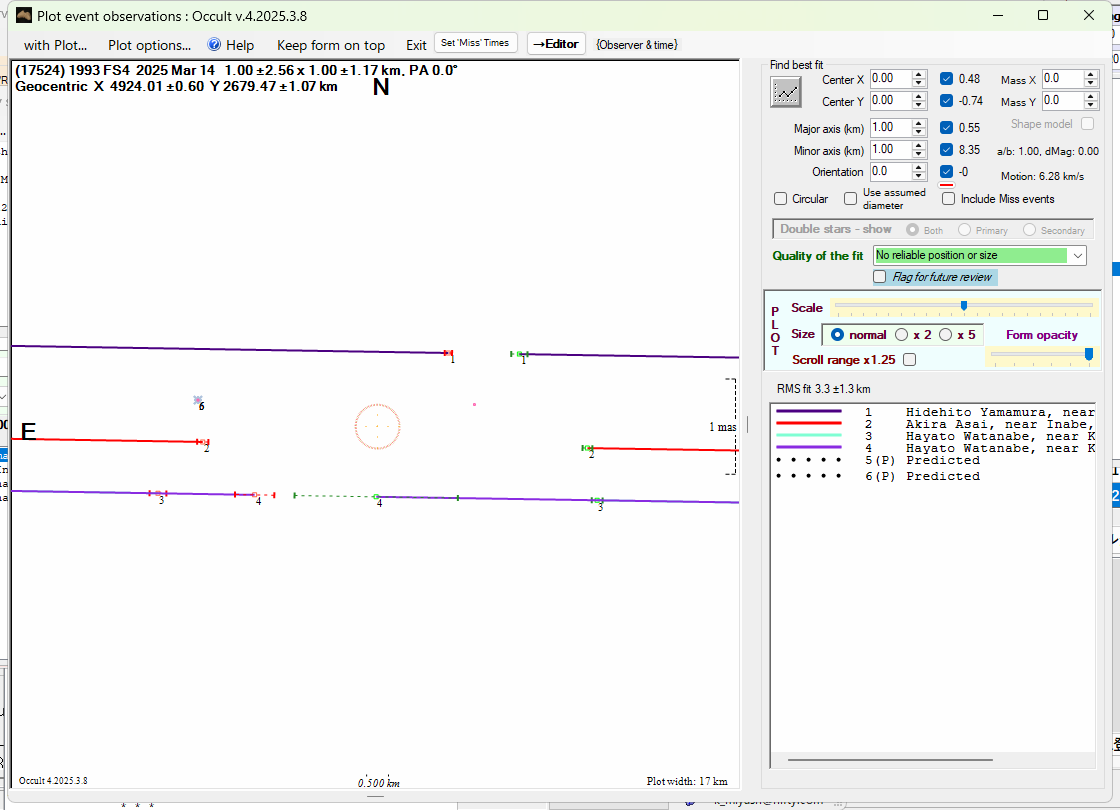Select the x 2 size radio button

(x=901, y=335)
